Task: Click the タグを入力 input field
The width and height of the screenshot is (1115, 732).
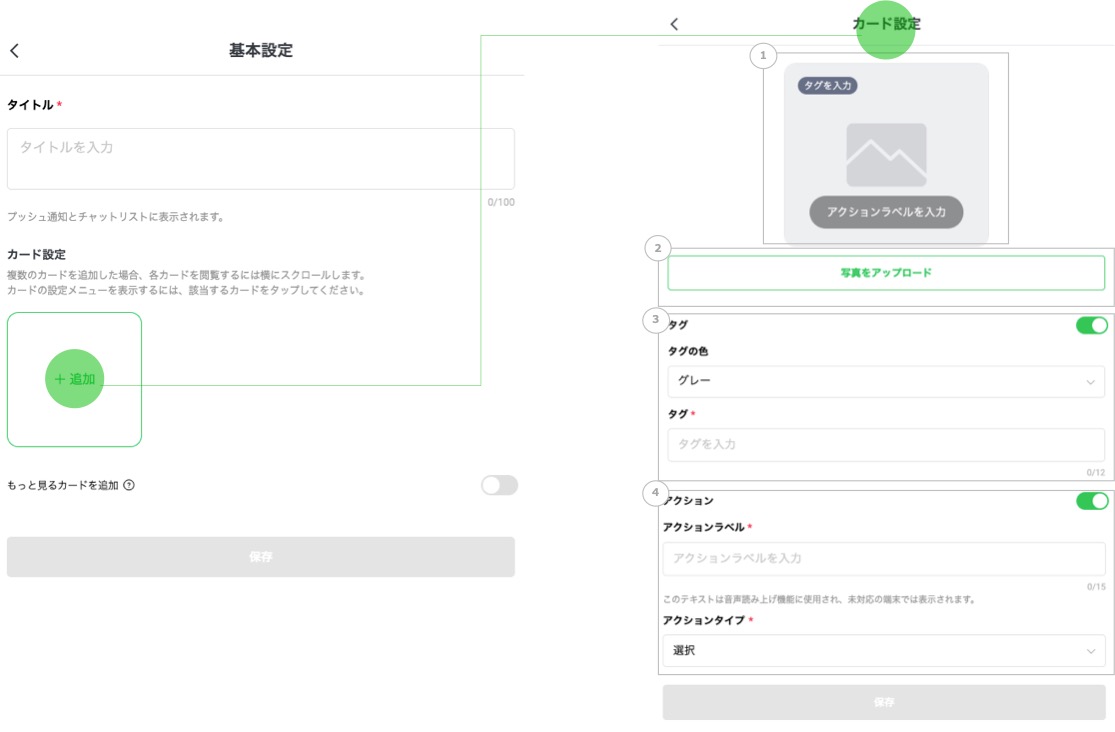Action: (x=886, y=444)
